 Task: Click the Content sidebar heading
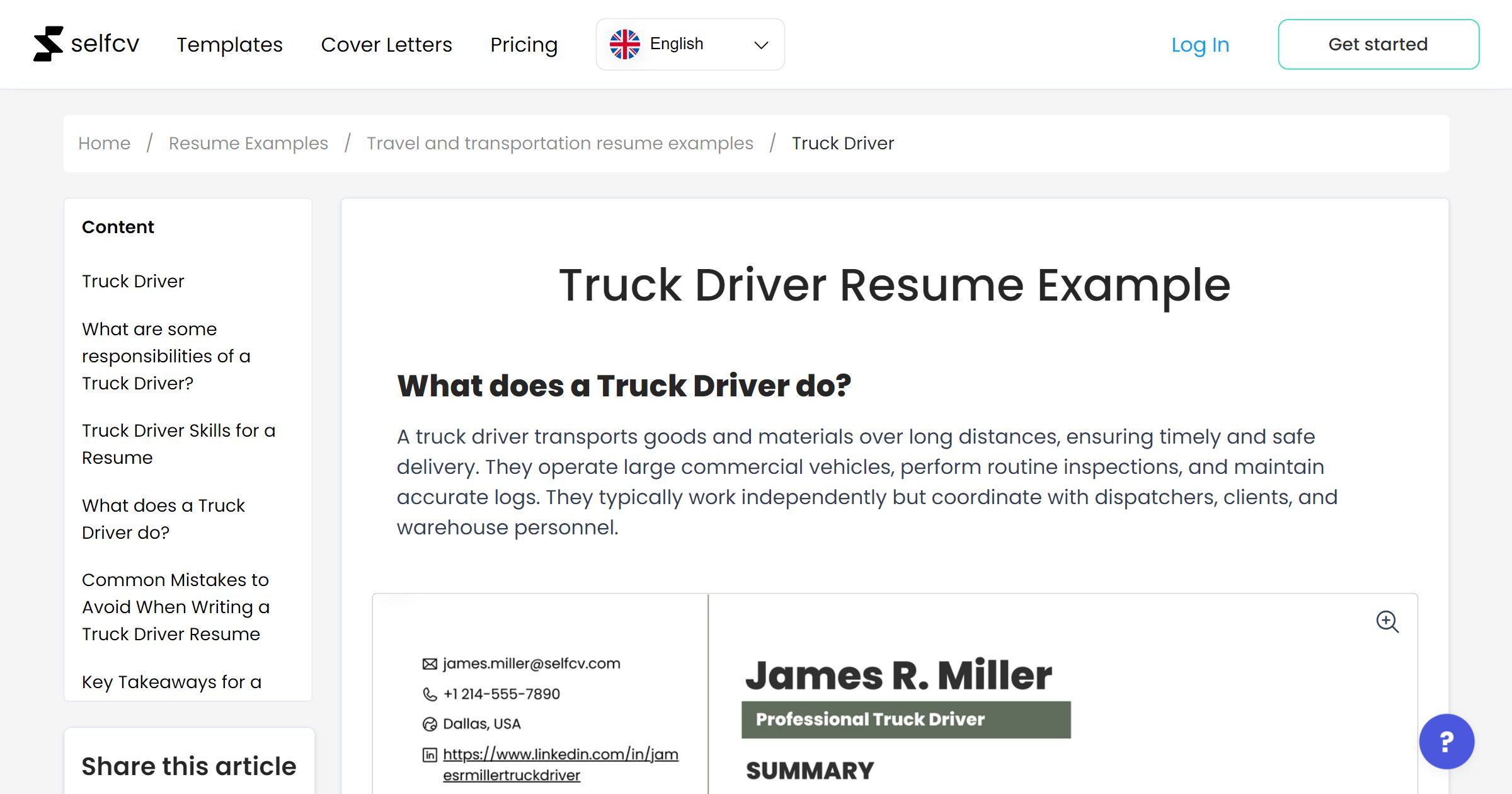118,227
